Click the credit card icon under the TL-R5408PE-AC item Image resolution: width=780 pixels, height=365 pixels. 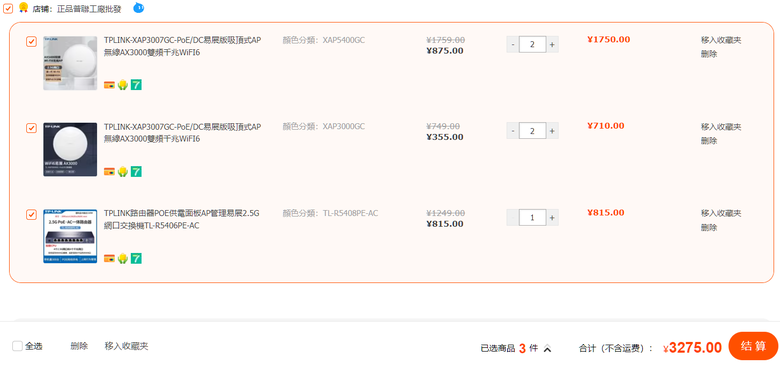109,259
